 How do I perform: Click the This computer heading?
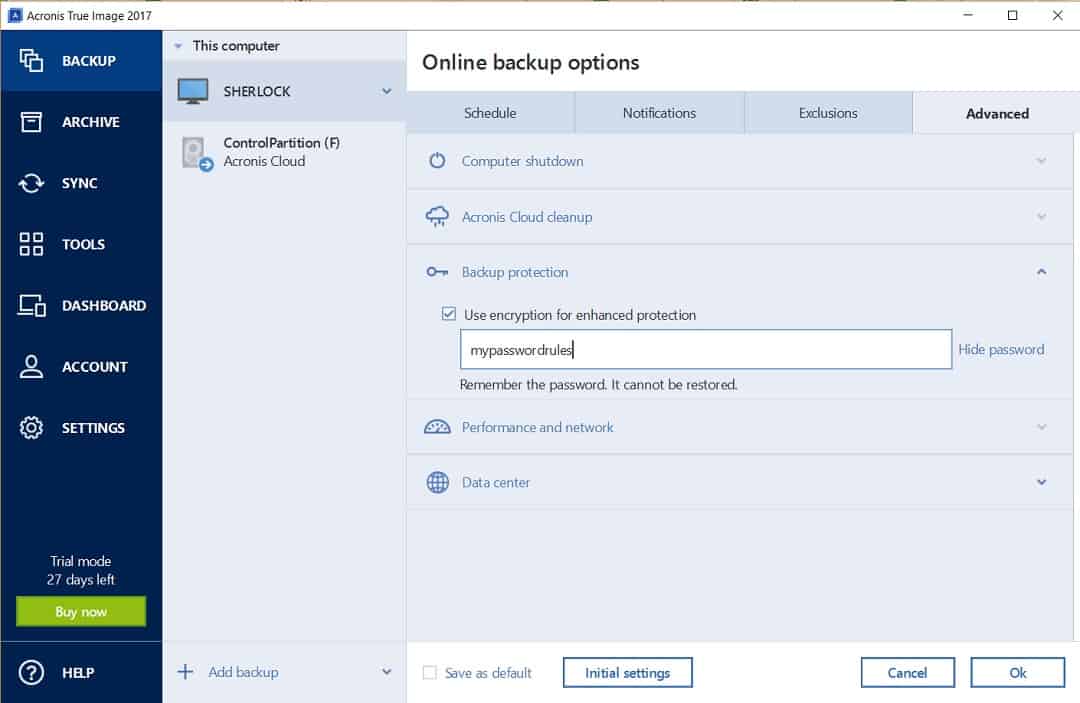[x=236, y=46]
